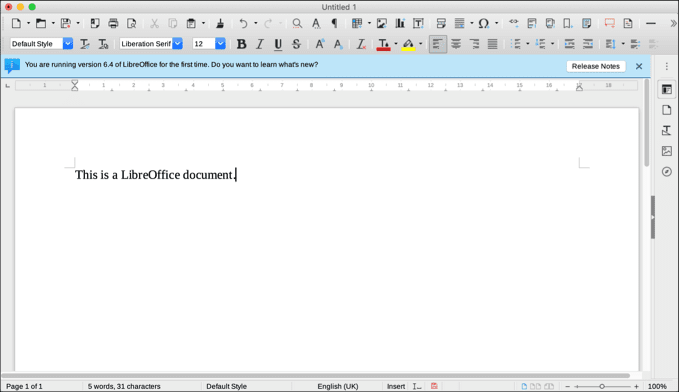Screen dimensions: 679x392
Task: Print the document
Action: pos(113,23)
